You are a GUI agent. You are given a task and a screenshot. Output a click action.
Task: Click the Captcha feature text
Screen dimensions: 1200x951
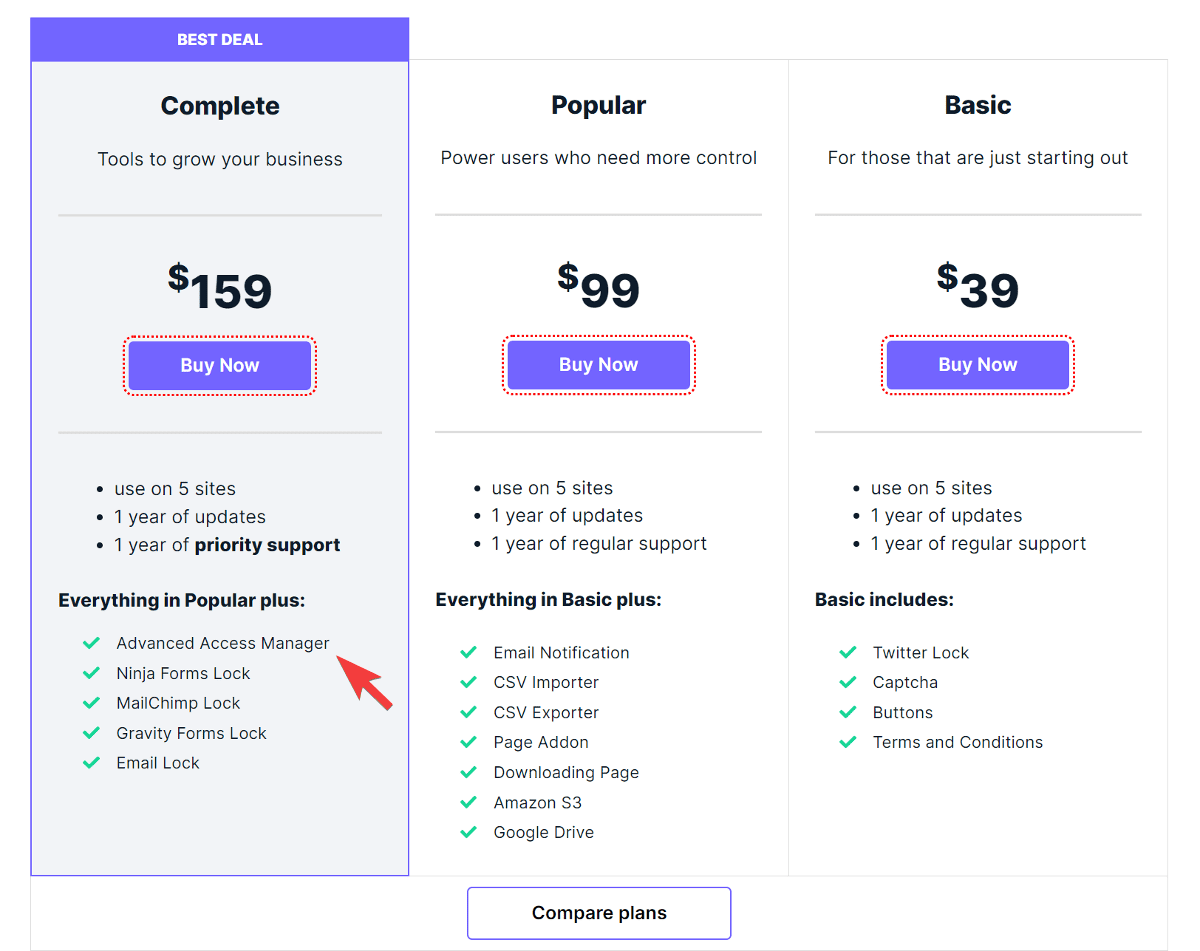point(905,683)
